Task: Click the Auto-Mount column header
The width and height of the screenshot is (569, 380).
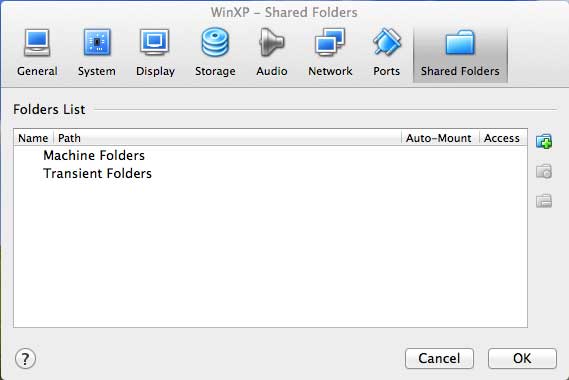Action: click(x=440, y=138)
